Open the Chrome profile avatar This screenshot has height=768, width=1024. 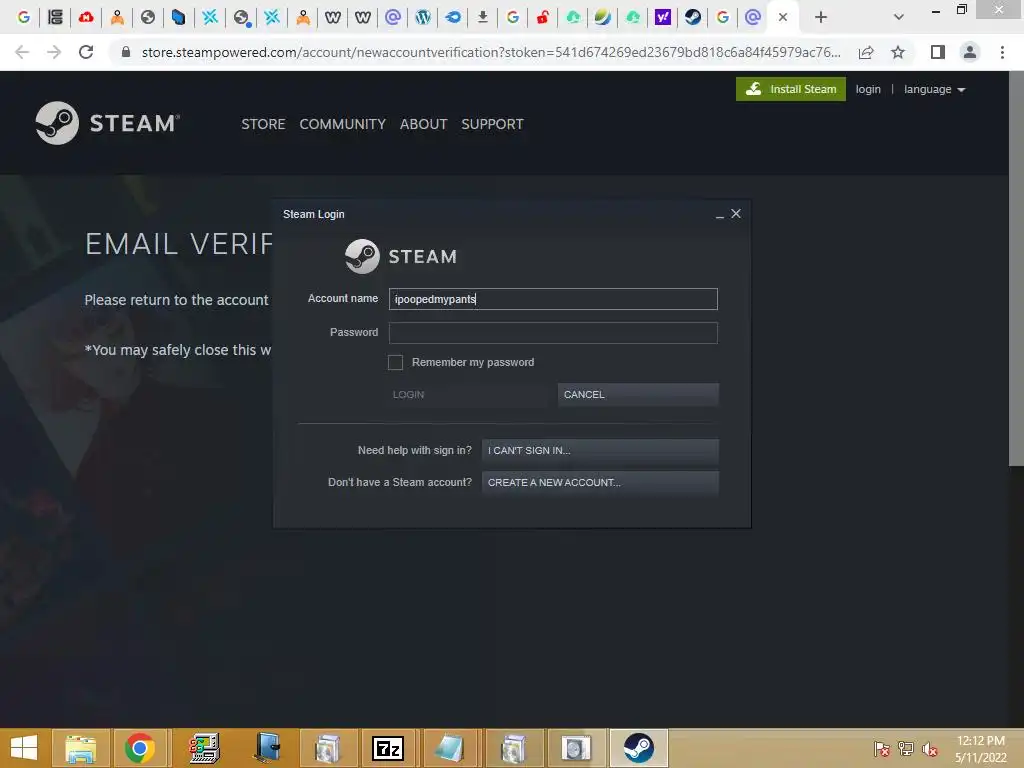pyautogui.click(x=970, y=52)
